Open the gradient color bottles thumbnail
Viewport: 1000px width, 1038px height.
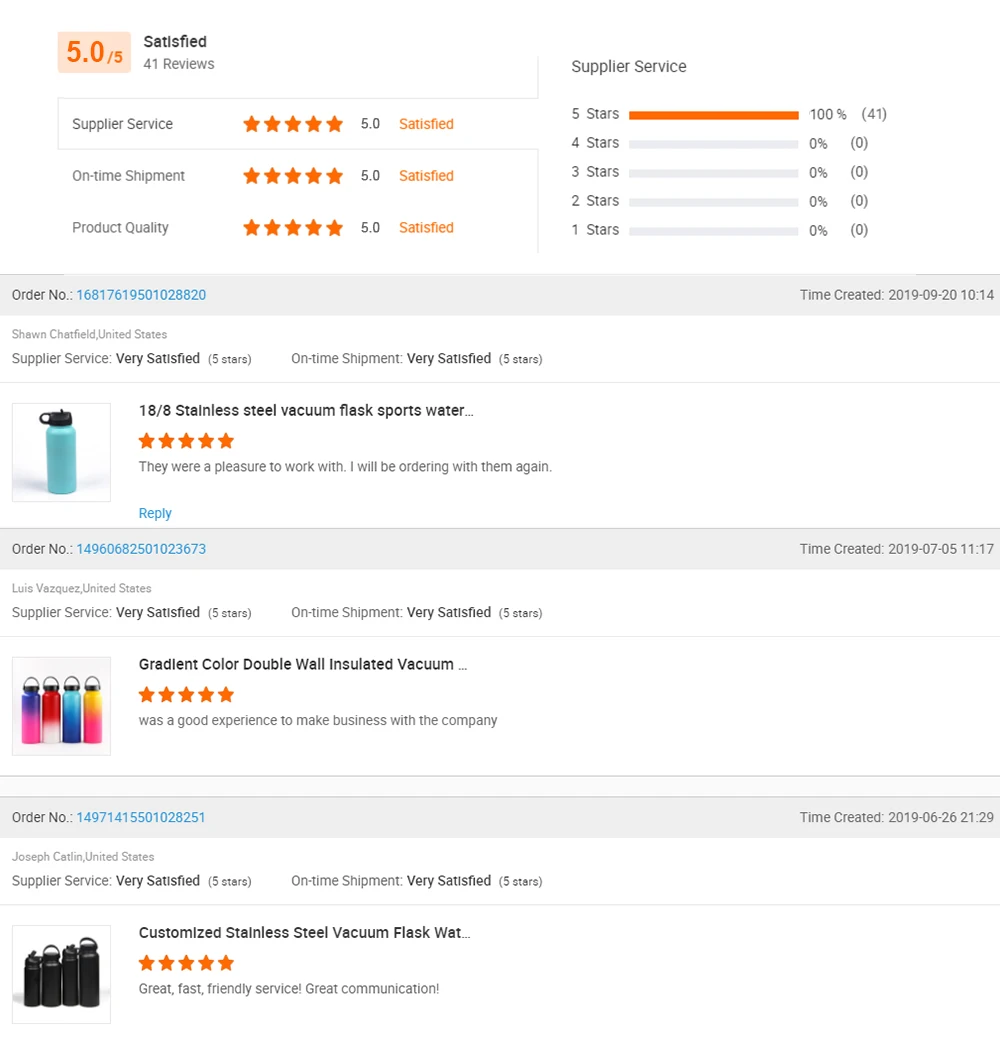(62, 706)
